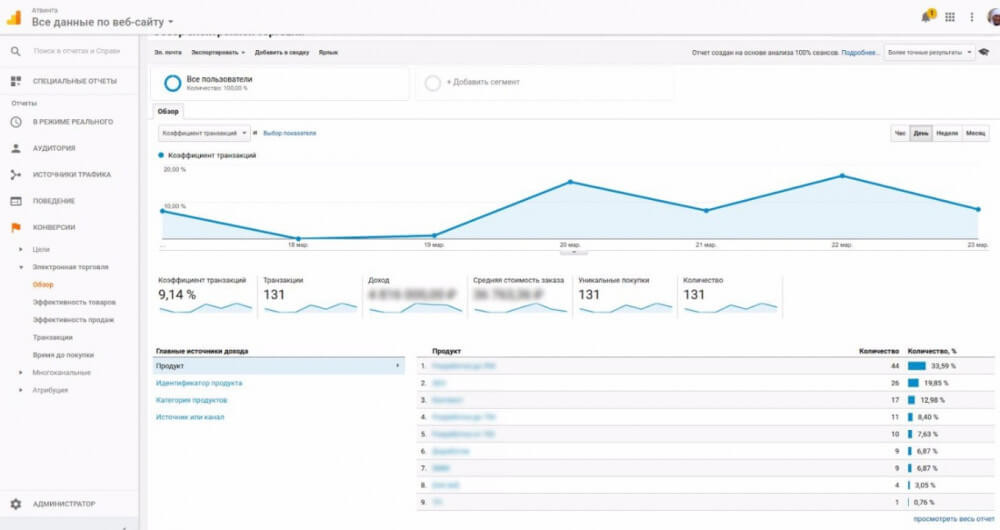
Task: Select Идентификатор продукта source
Action: 199,383
